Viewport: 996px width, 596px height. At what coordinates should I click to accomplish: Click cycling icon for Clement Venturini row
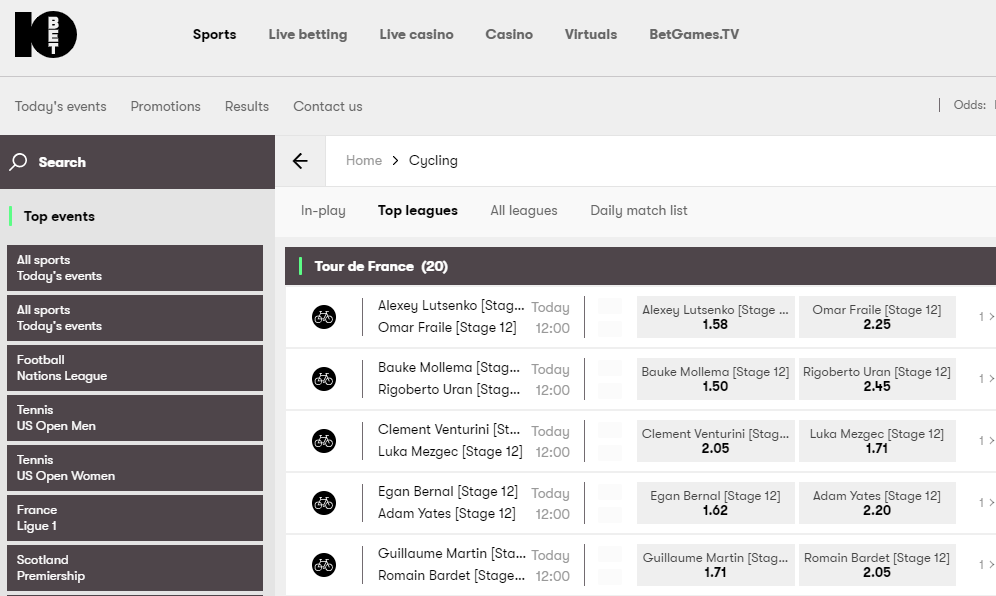324,440
